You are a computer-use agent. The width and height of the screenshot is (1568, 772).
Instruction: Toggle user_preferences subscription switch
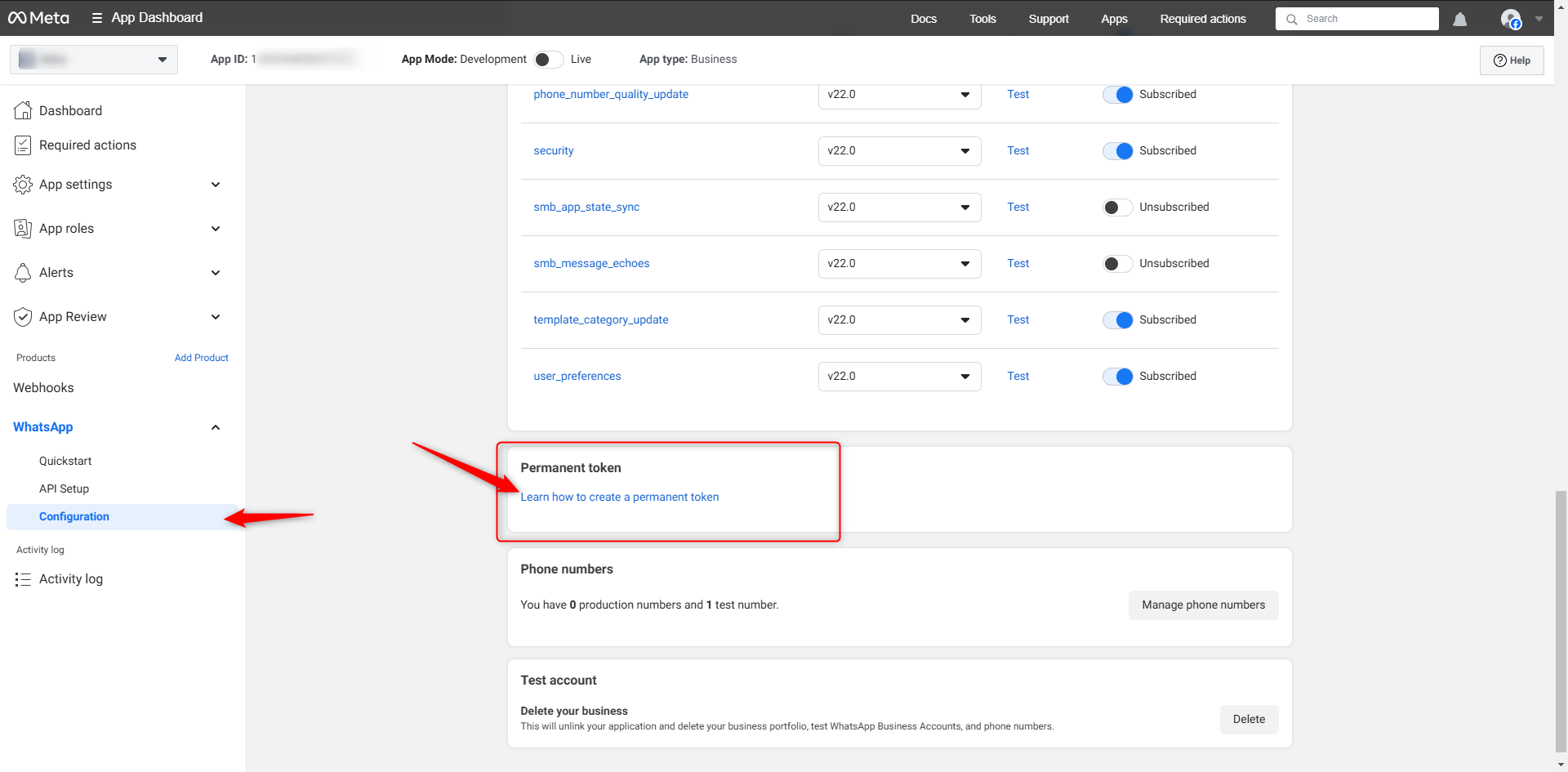pyautogui.click(x=1117, y=377)
